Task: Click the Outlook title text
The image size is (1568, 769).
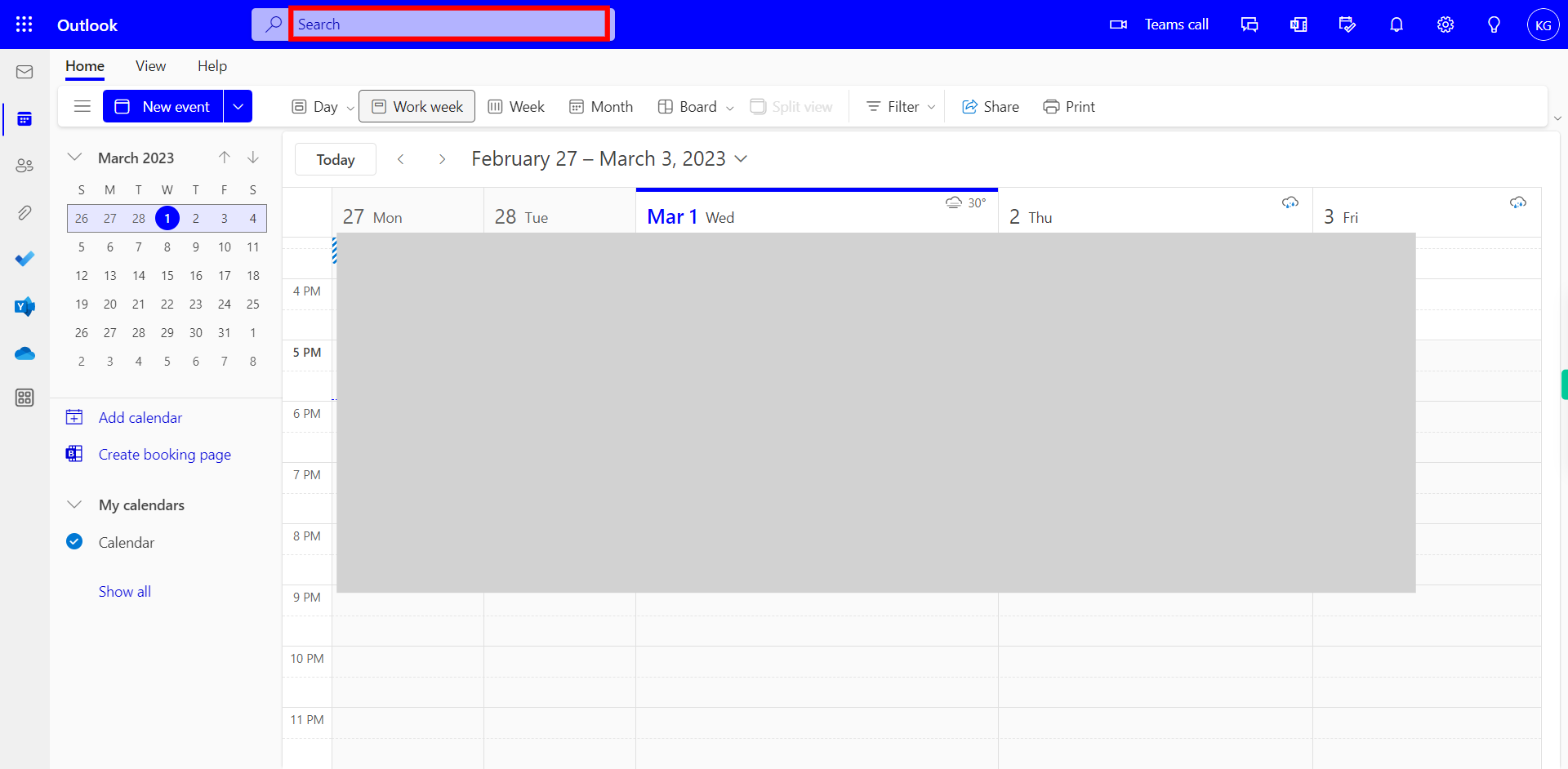Action: click(87, 24)
